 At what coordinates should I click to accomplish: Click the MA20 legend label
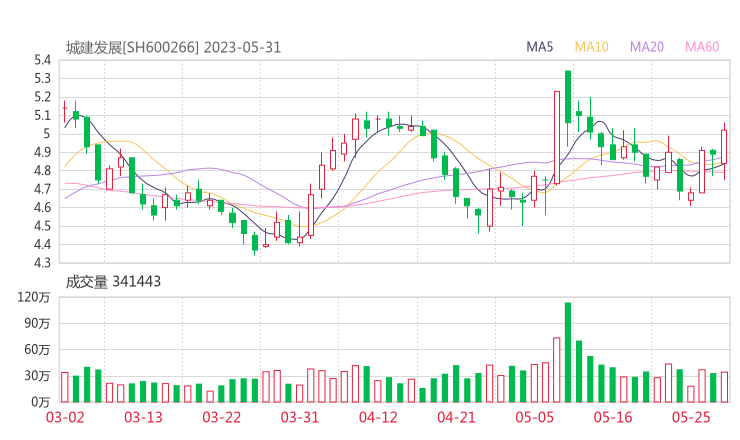pyautogui.click(x=647, y=47)
